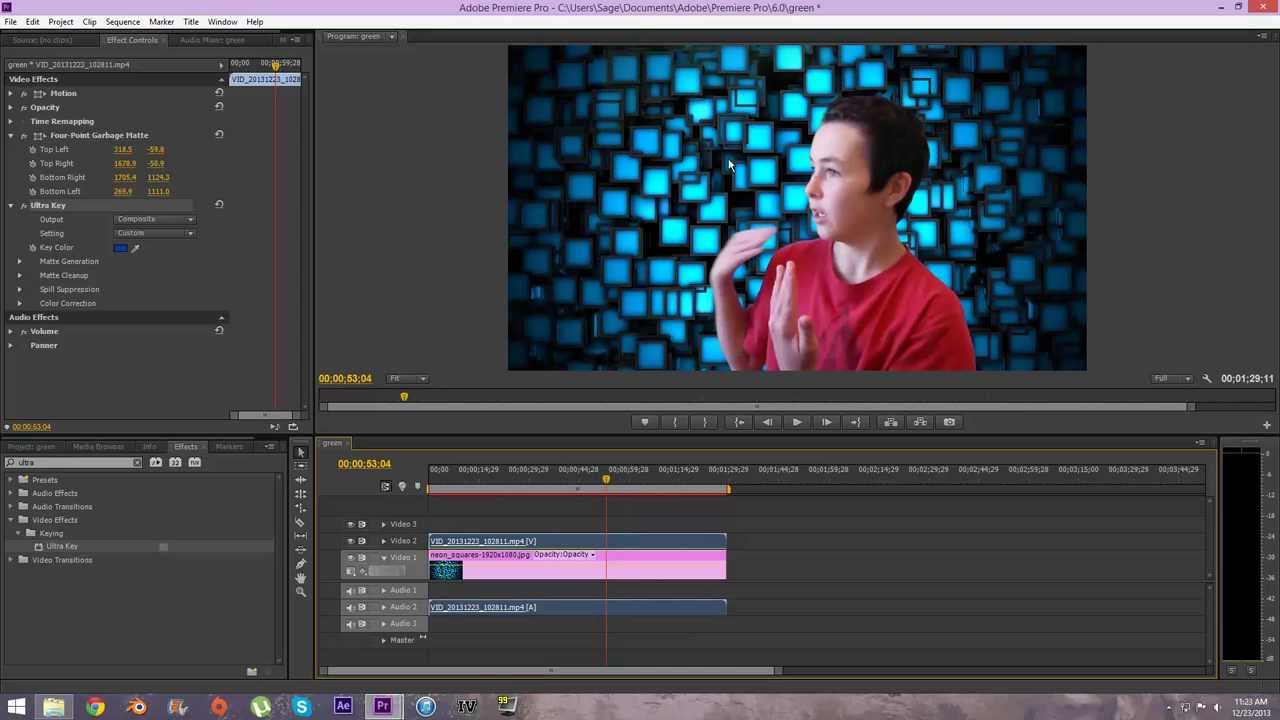
Task: Select the Ultra Key effect item
Action: (62, 546)
